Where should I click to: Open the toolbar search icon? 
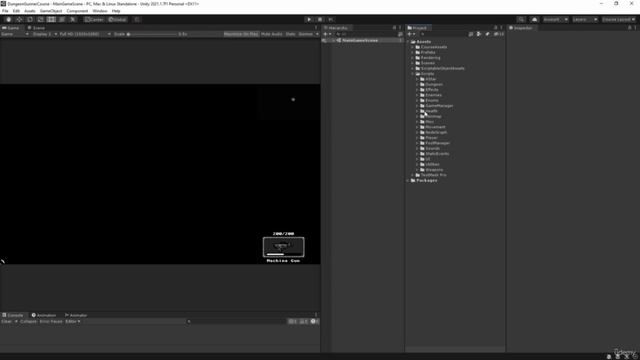pos(521,20)
